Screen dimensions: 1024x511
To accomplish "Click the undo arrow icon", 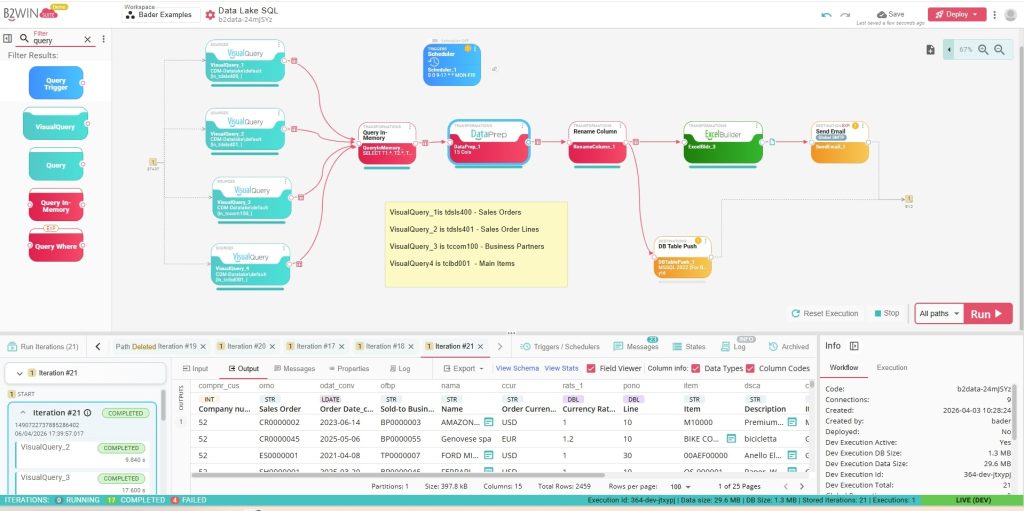I will pos(826,15).
